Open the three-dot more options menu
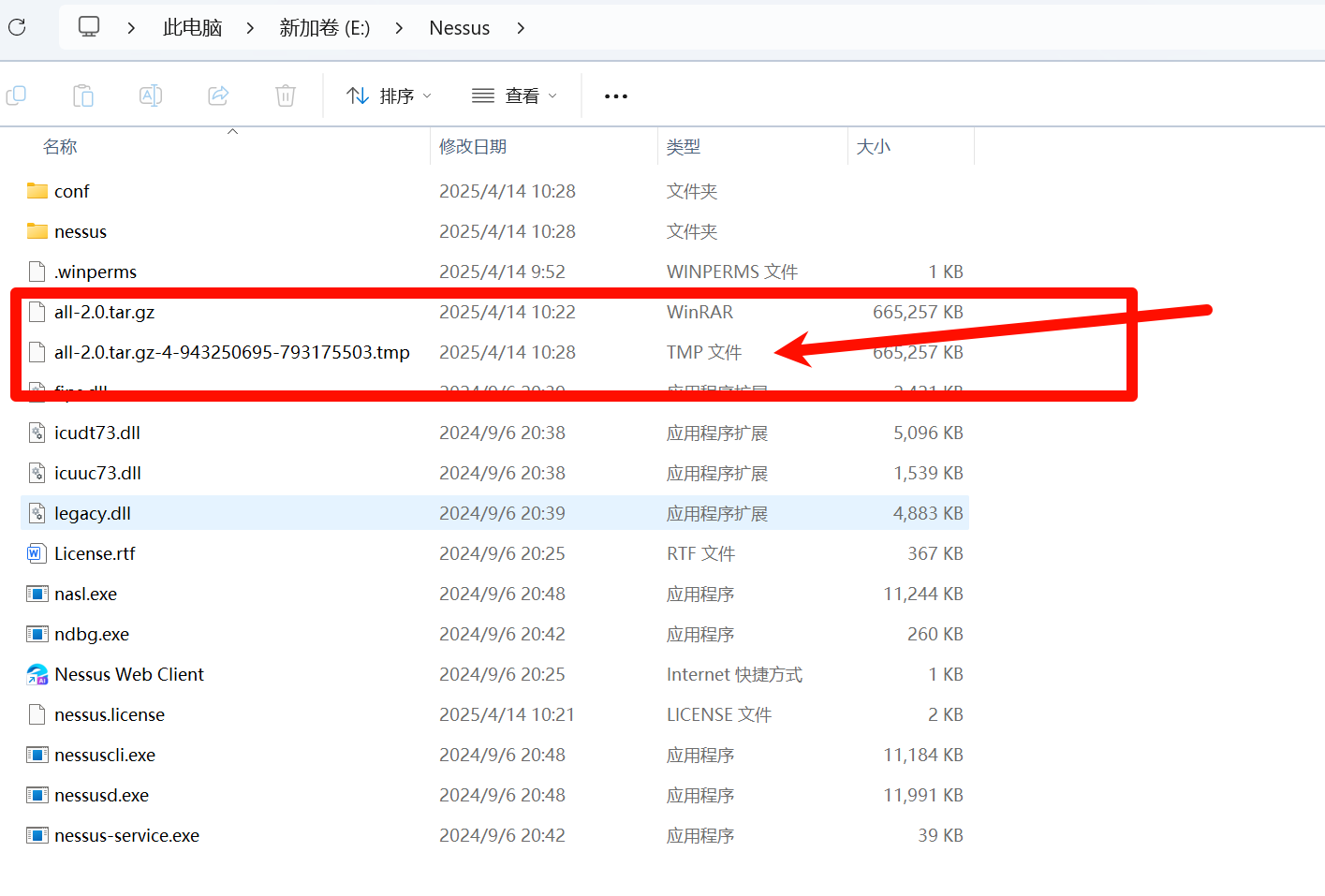Screen dimensions: 1325x896 (616, 95)
